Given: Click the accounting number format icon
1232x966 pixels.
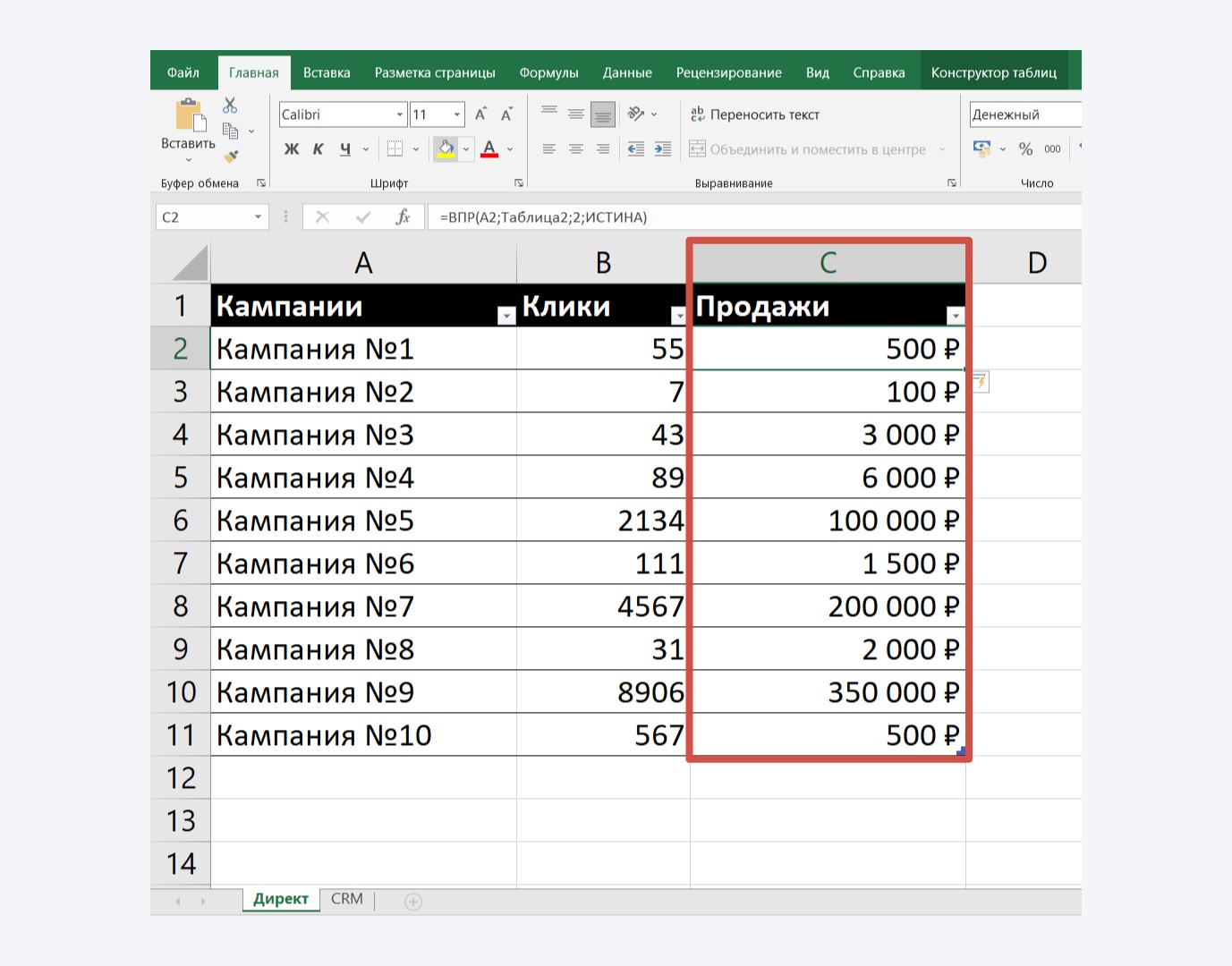Looking at the screenshot, I should [982, 149].
